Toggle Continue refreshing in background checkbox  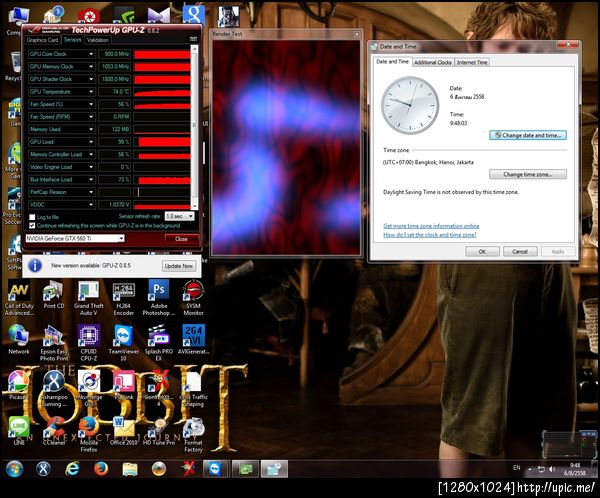(32, 226)
